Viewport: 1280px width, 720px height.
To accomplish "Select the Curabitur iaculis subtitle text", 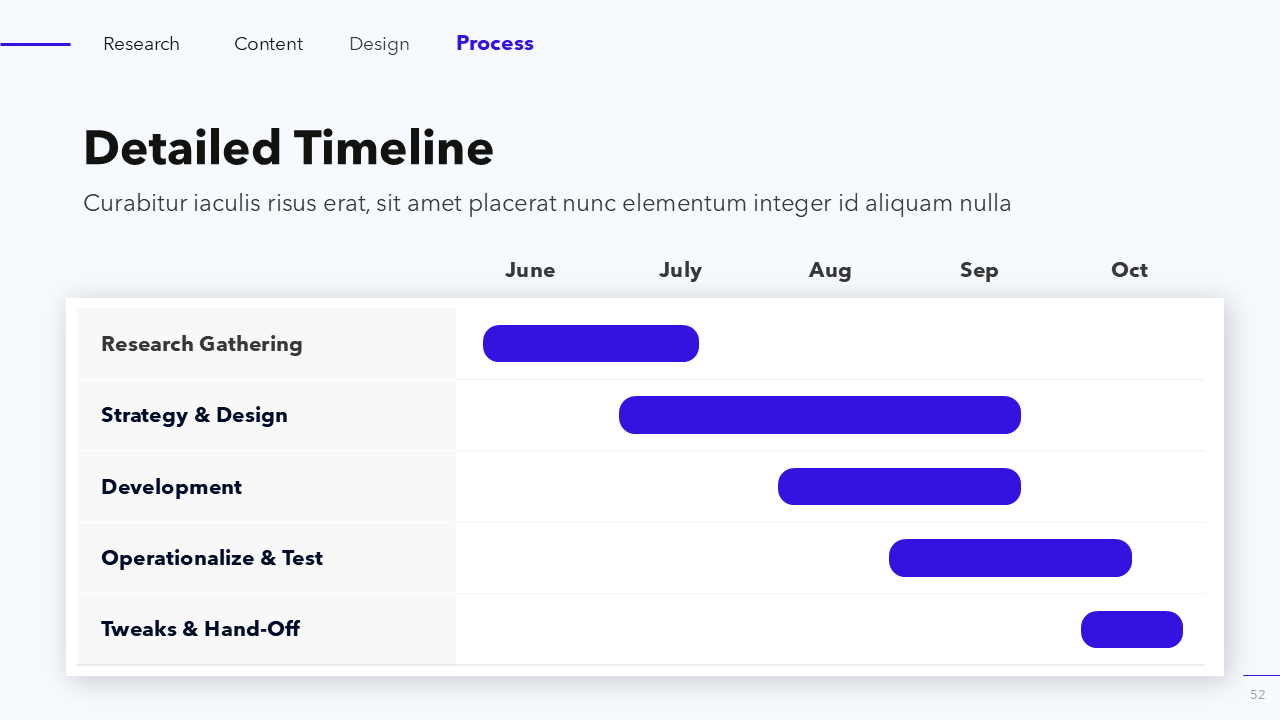I will [x=547, y=204].
